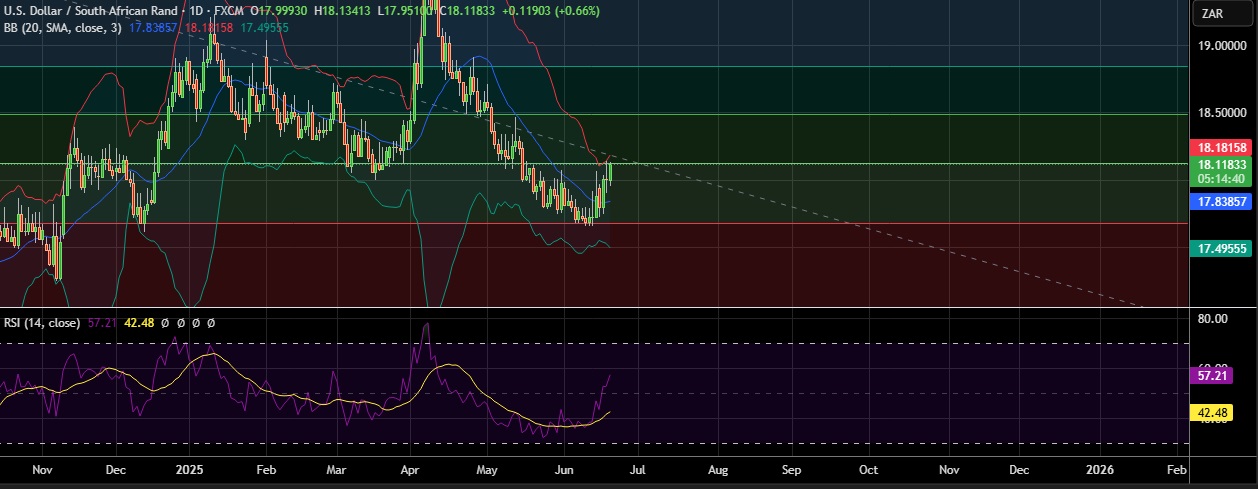Click the 2025 year label on time axis
The image size is (1258, 489).
coord(188,469)
